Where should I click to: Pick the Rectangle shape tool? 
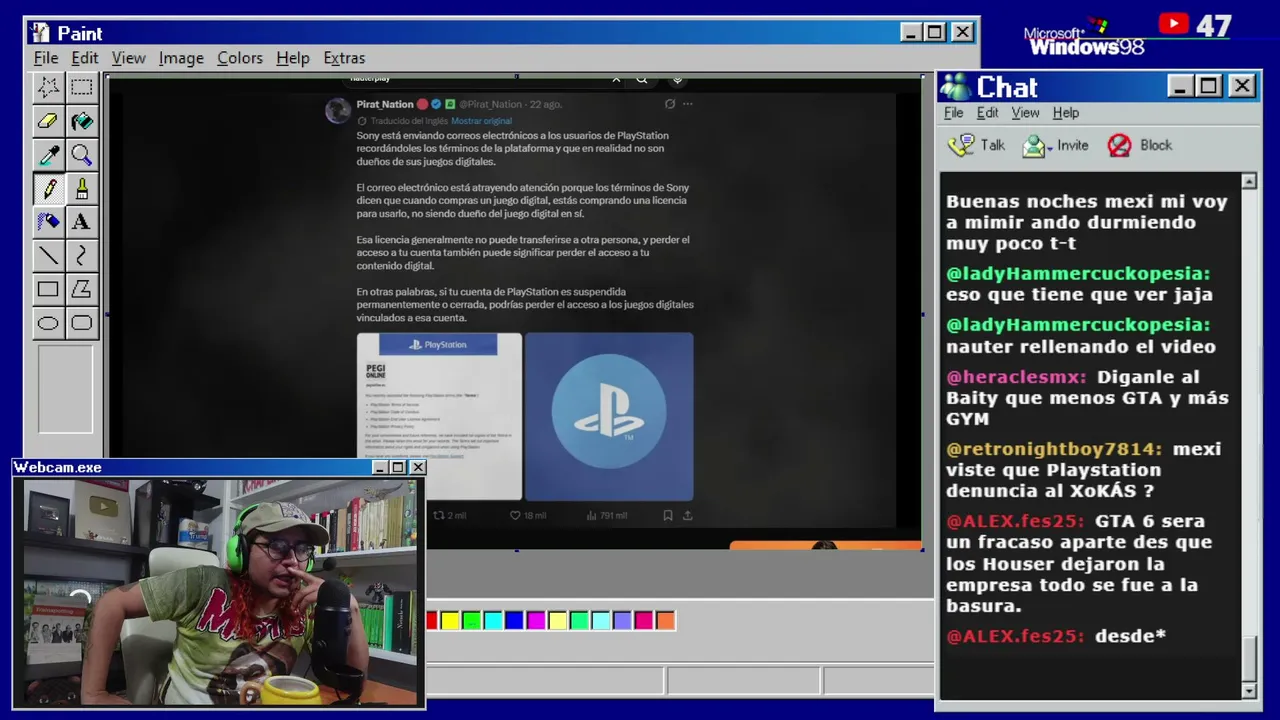click(48, 290)
